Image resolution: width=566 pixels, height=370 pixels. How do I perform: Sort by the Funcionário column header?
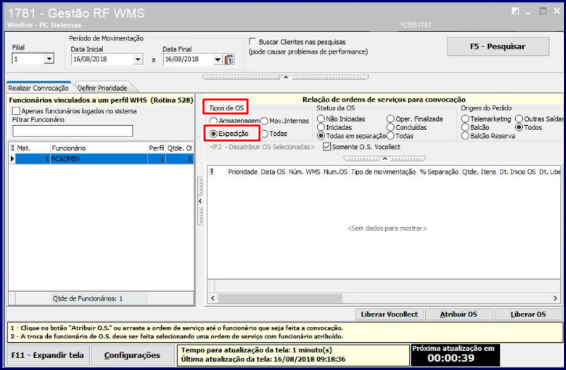(x=99, y=148)
